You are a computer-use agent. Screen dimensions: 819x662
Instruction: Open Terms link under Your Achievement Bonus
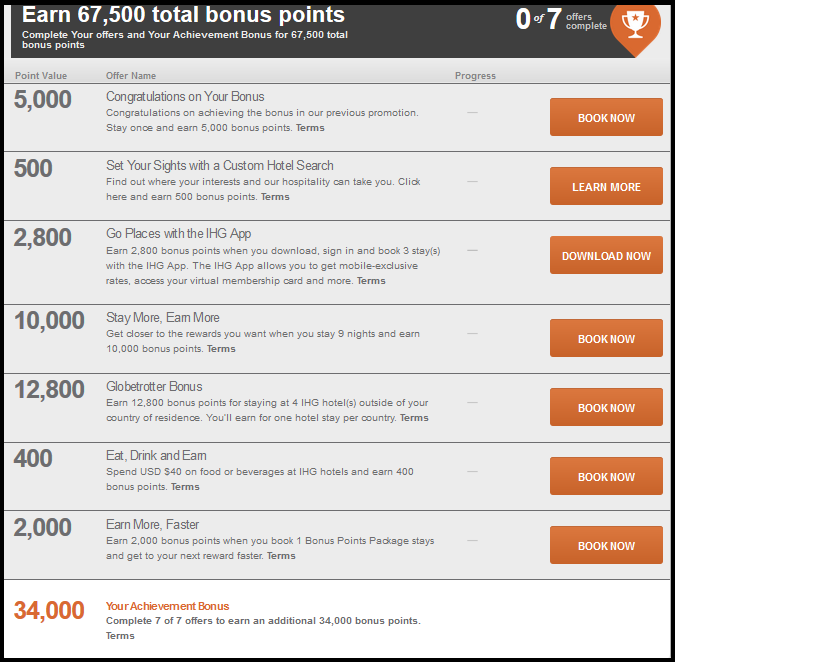(x=120, y=636)
